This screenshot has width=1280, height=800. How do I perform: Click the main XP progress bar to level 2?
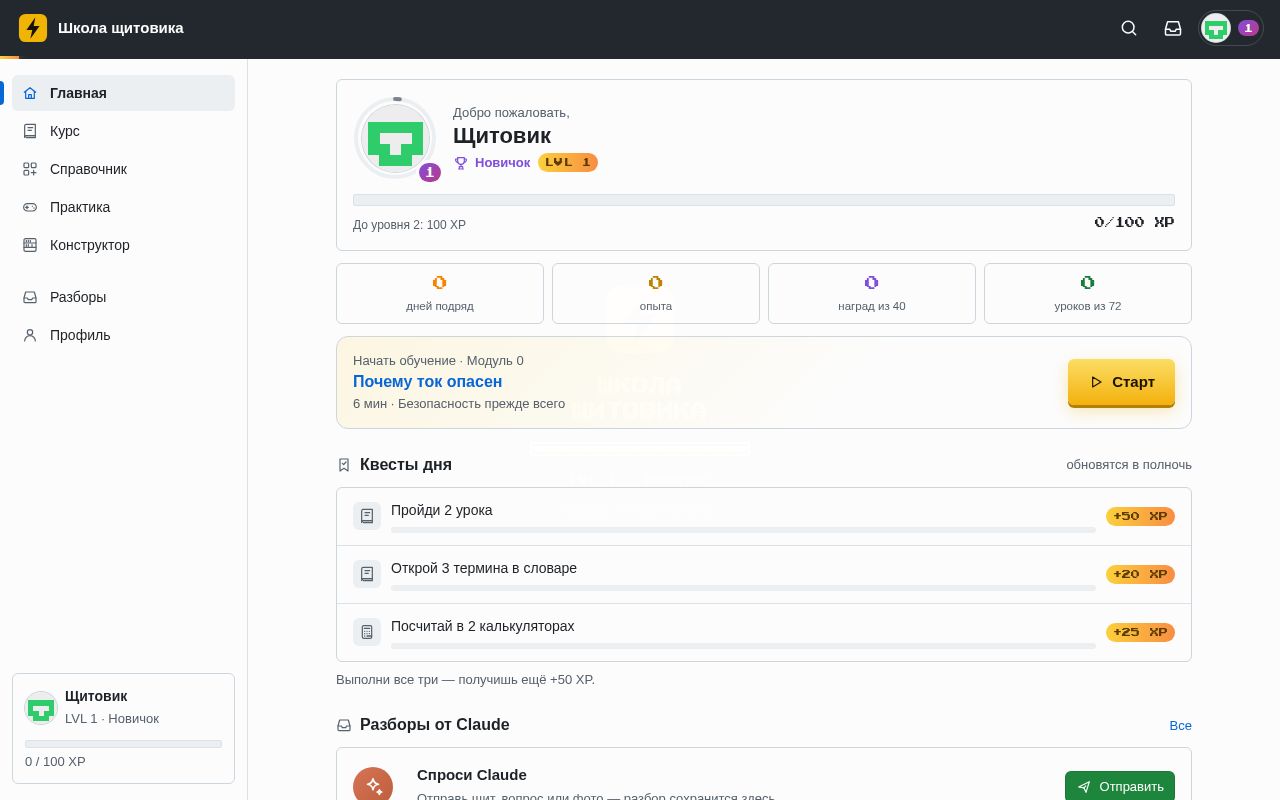764,200
